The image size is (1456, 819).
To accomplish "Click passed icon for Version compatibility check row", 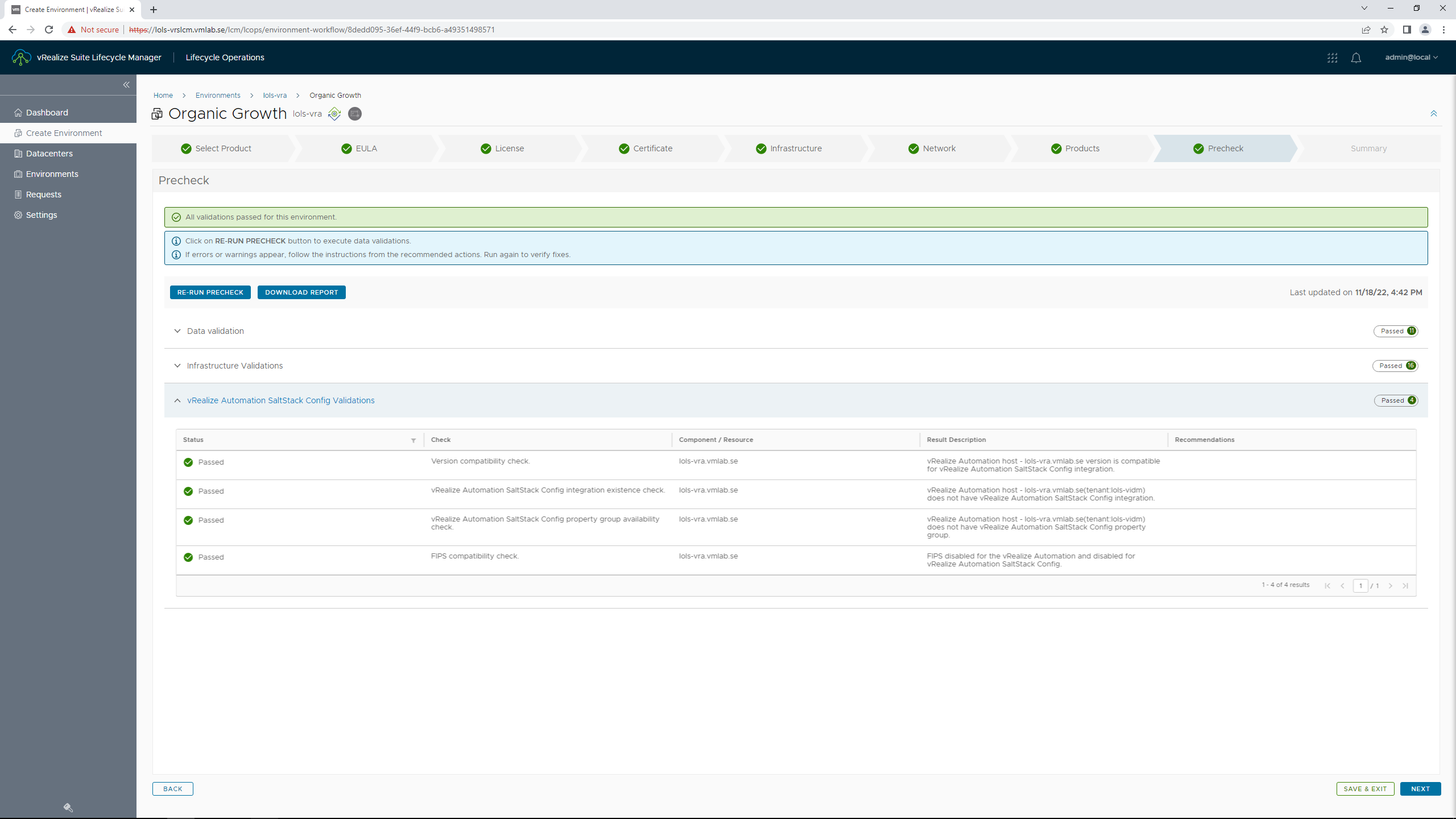I will click(188, 462).
